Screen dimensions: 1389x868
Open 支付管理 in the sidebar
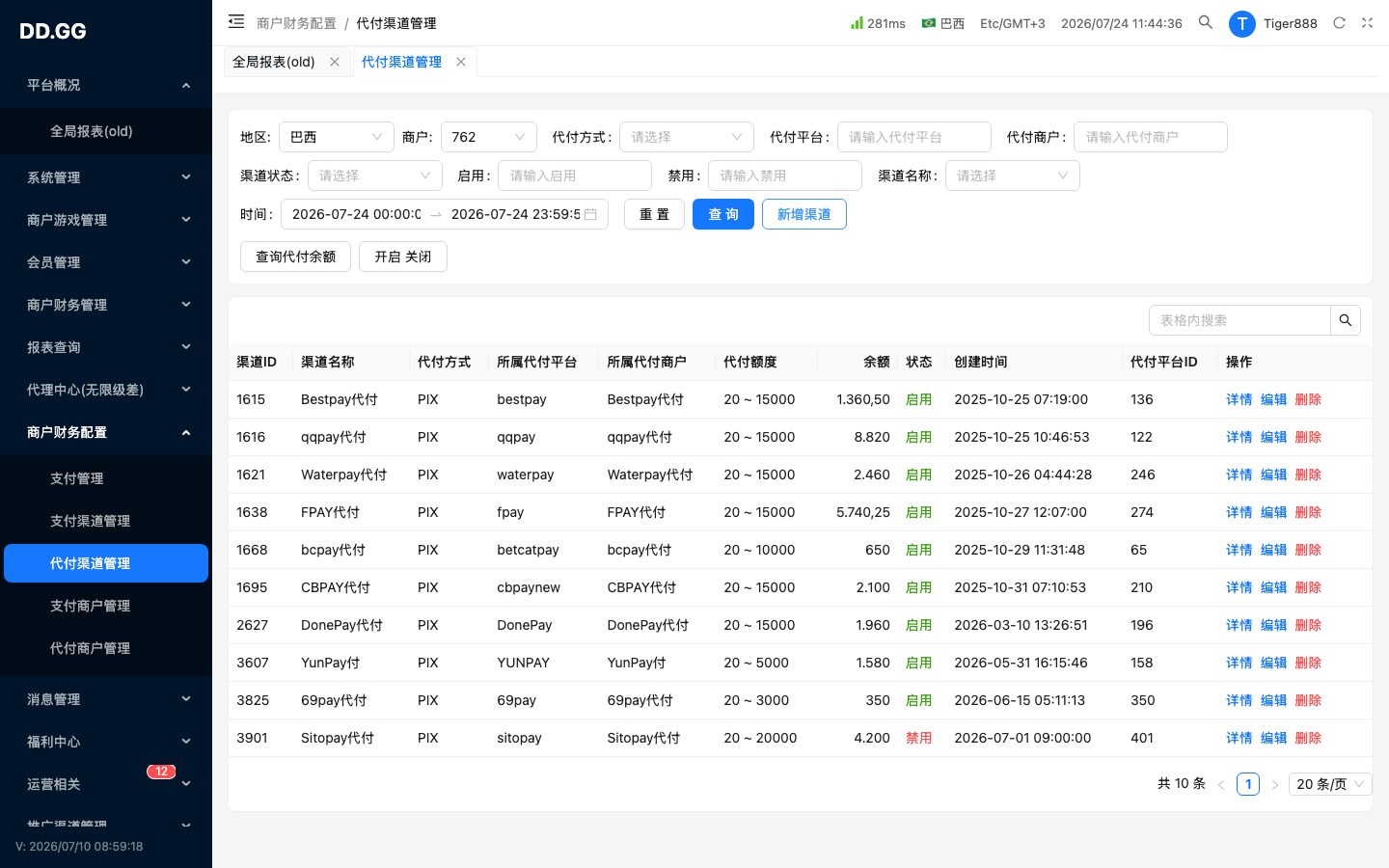coord(106,478)
